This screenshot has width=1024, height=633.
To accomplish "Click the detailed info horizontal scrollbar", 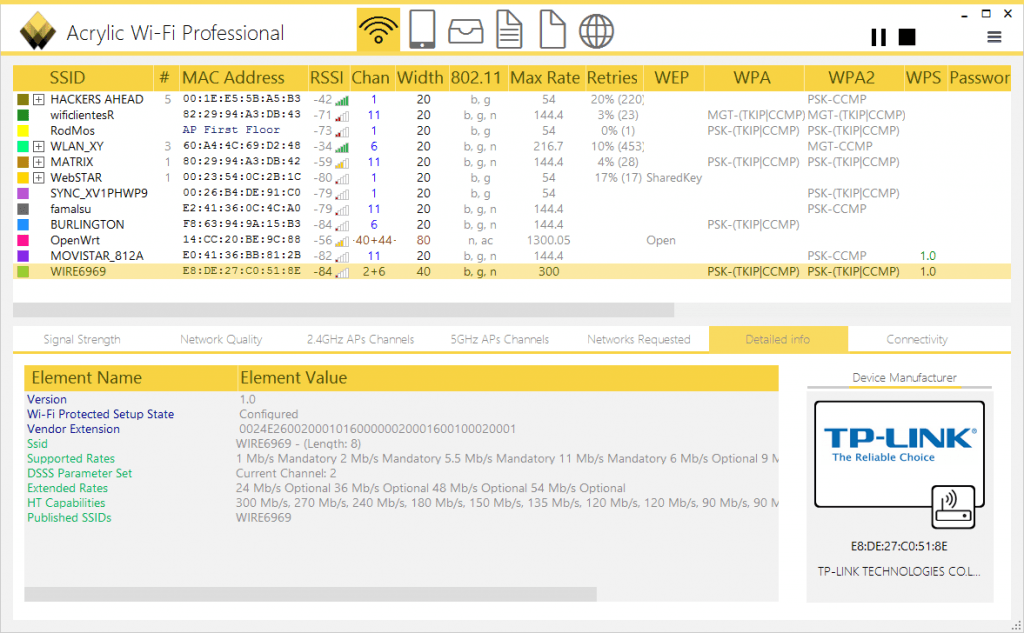I will 310,594.
